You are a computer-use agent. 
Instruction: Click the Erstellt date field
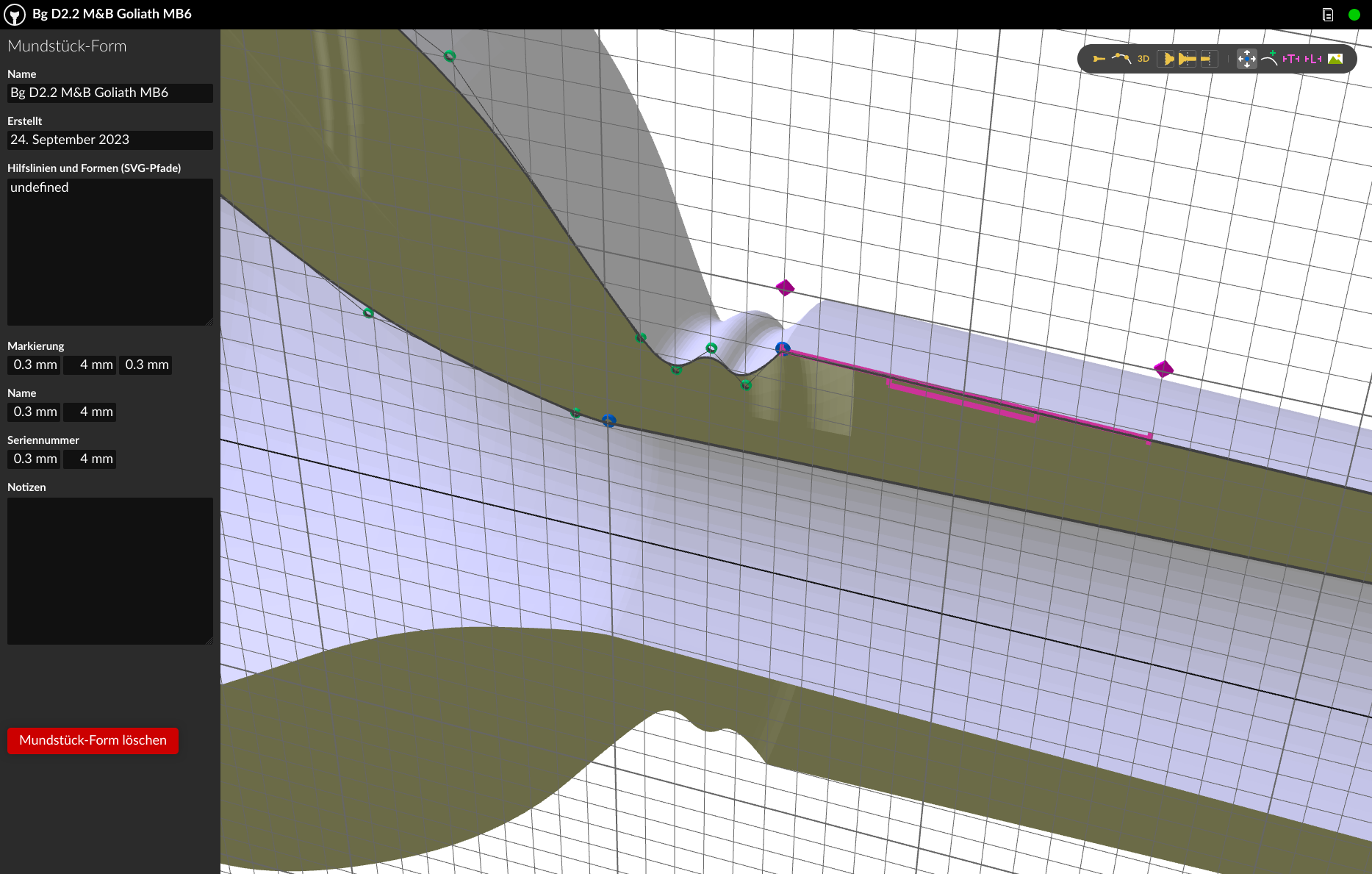pos(110,140)
